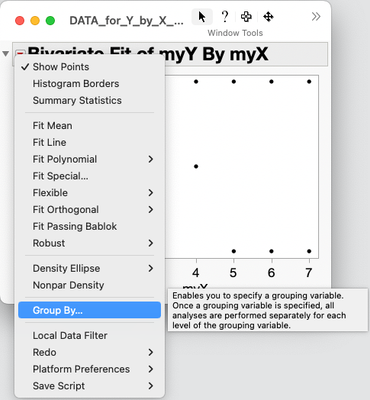Select the arrow cursor tool
Image resolution: width=370 pixels, height=400 pixels.
(202, 17)
